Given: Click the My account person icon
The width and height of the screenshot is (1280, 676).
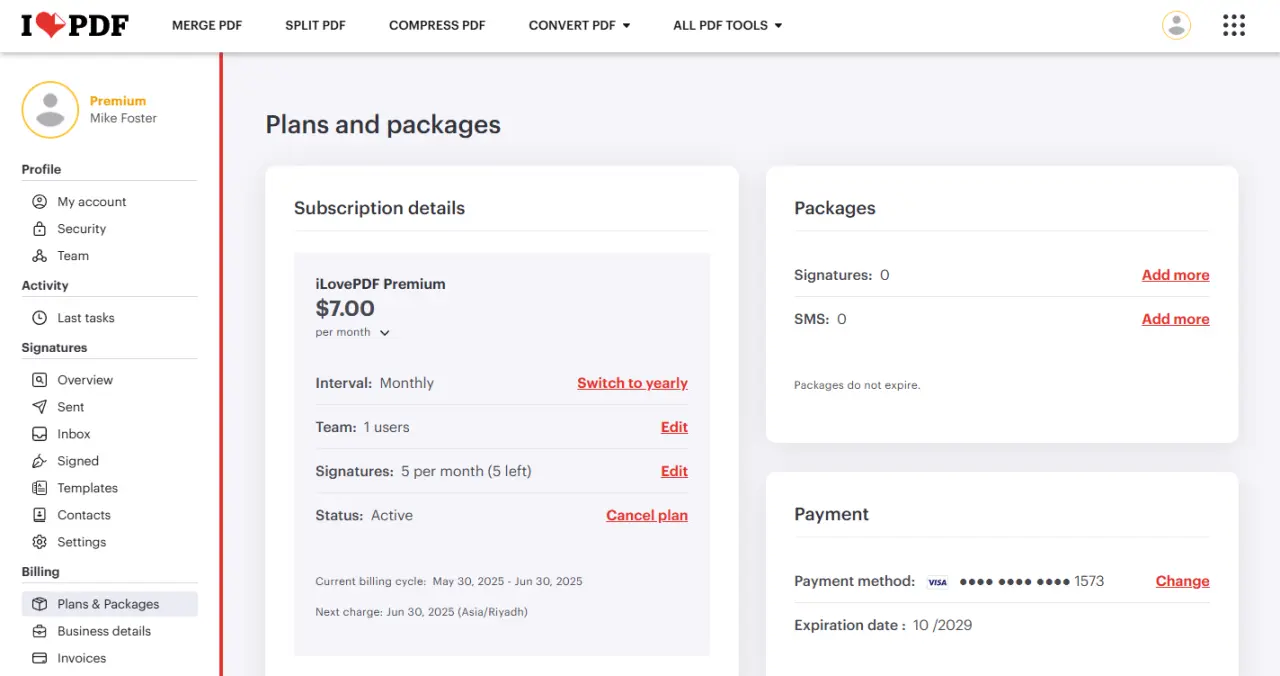Looking at the screenshot, I should click(40, 202).
